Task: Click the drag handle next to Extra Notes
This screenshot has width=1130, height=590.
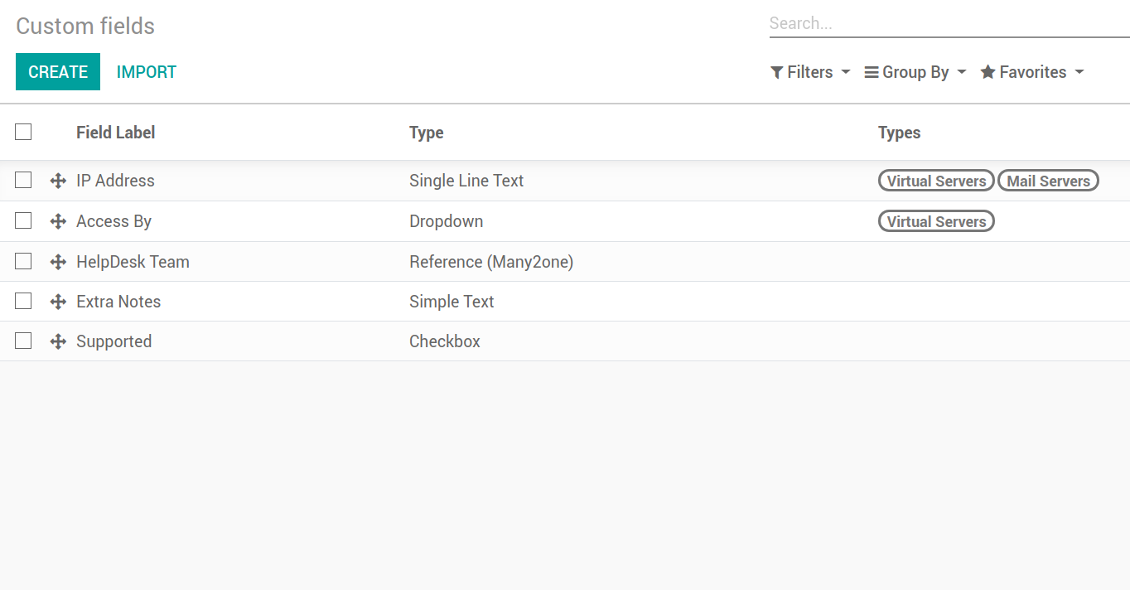Action: click(58, 301)
